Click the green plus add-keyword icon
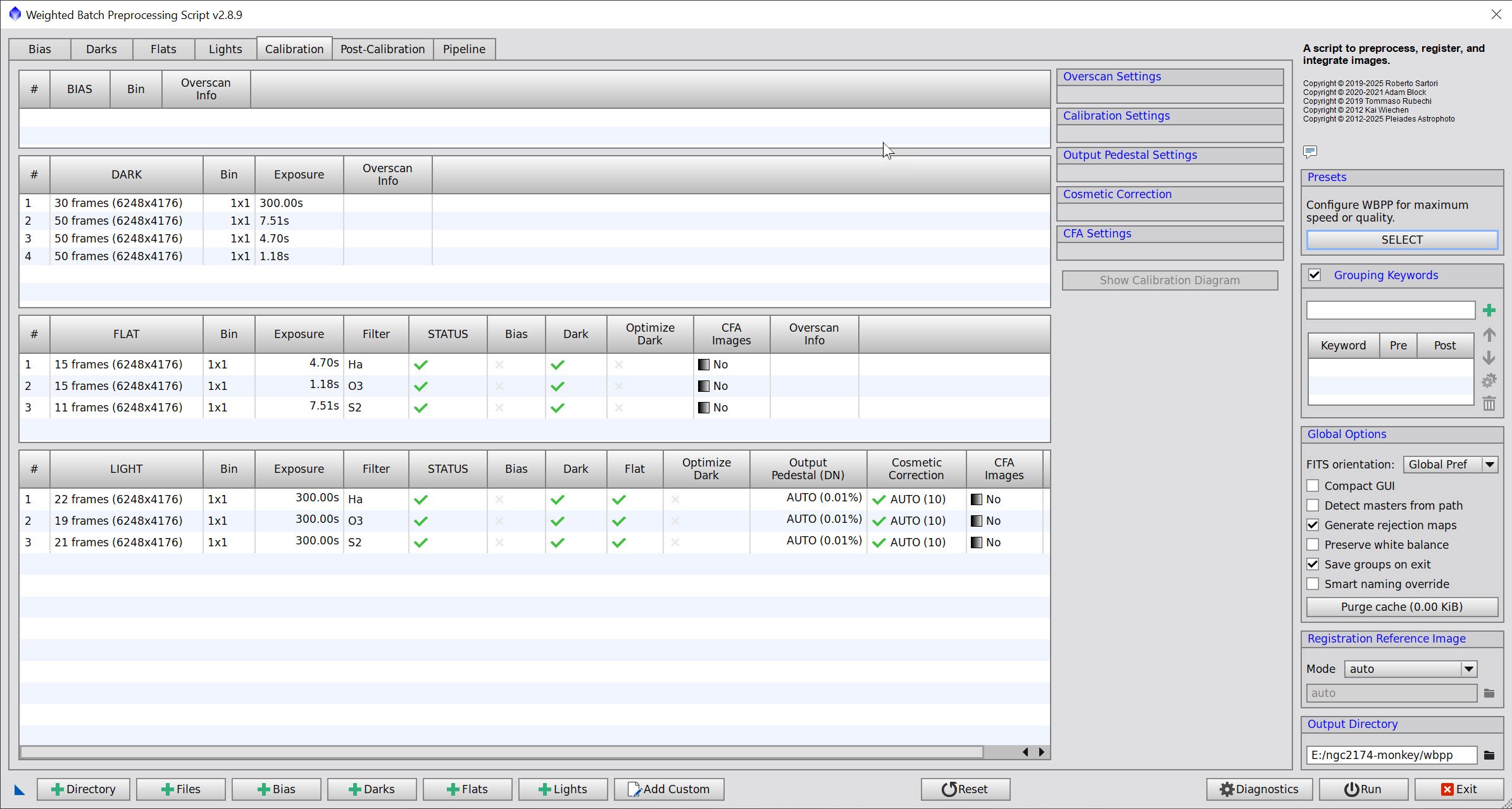The image size is (1512, 809). [1489, 310]
